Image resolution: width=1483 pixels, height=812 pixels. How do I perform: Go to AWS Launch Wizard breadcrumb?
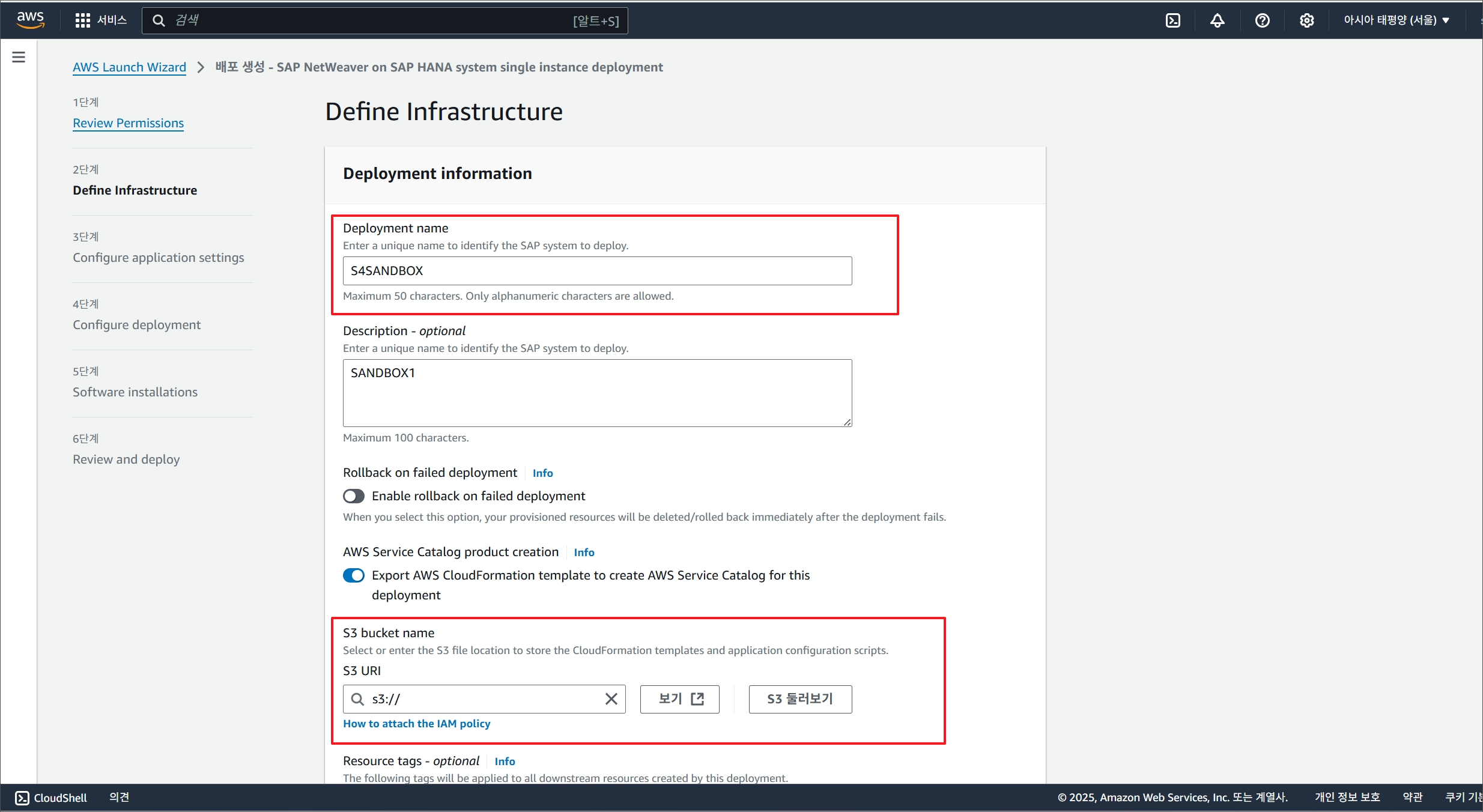129,67
